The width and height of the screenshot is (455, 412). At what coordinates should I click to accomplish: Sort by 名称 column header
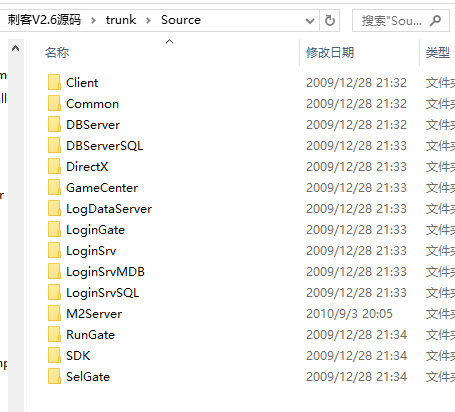click(57, 53)
